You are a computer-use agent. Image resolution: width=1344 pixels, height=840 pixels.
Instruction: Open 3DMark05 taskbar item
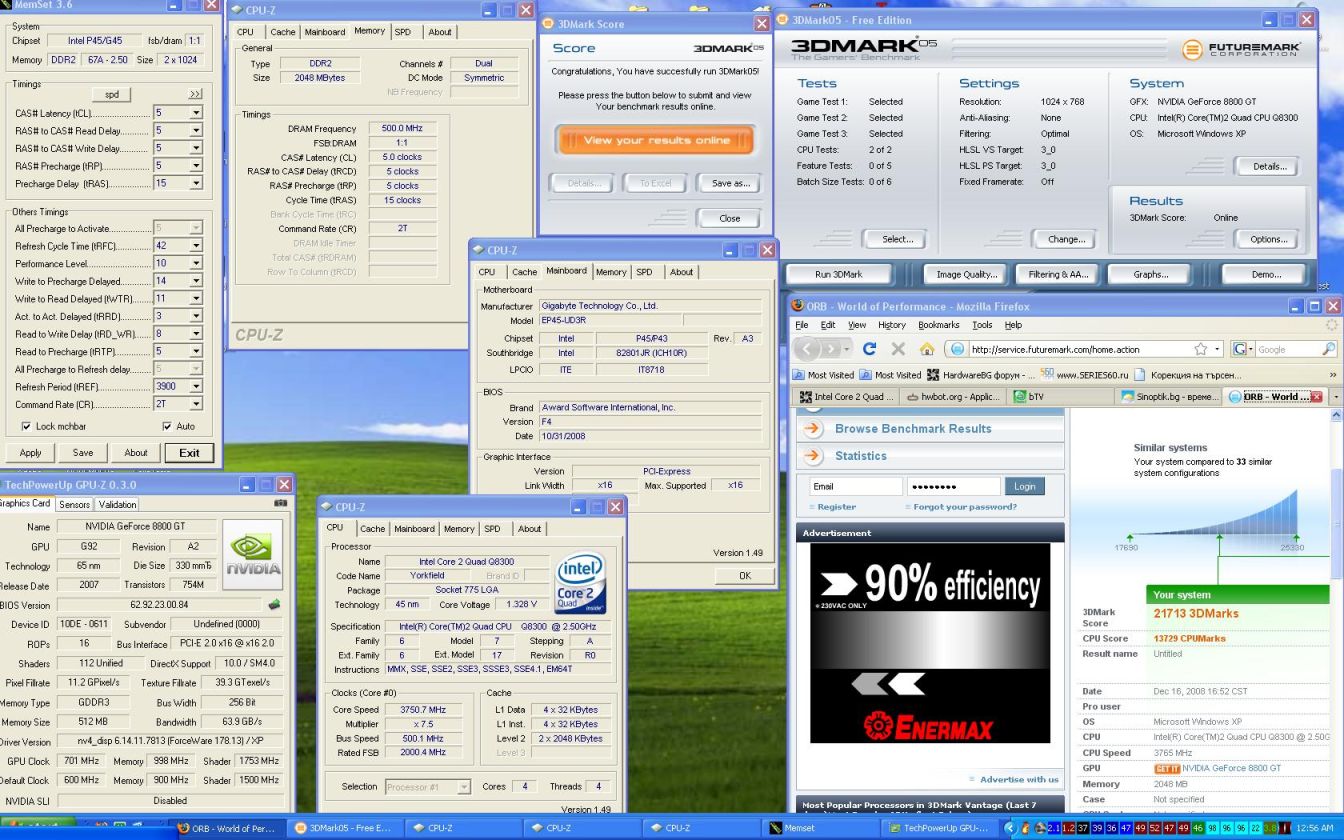[x=343, y=828]
